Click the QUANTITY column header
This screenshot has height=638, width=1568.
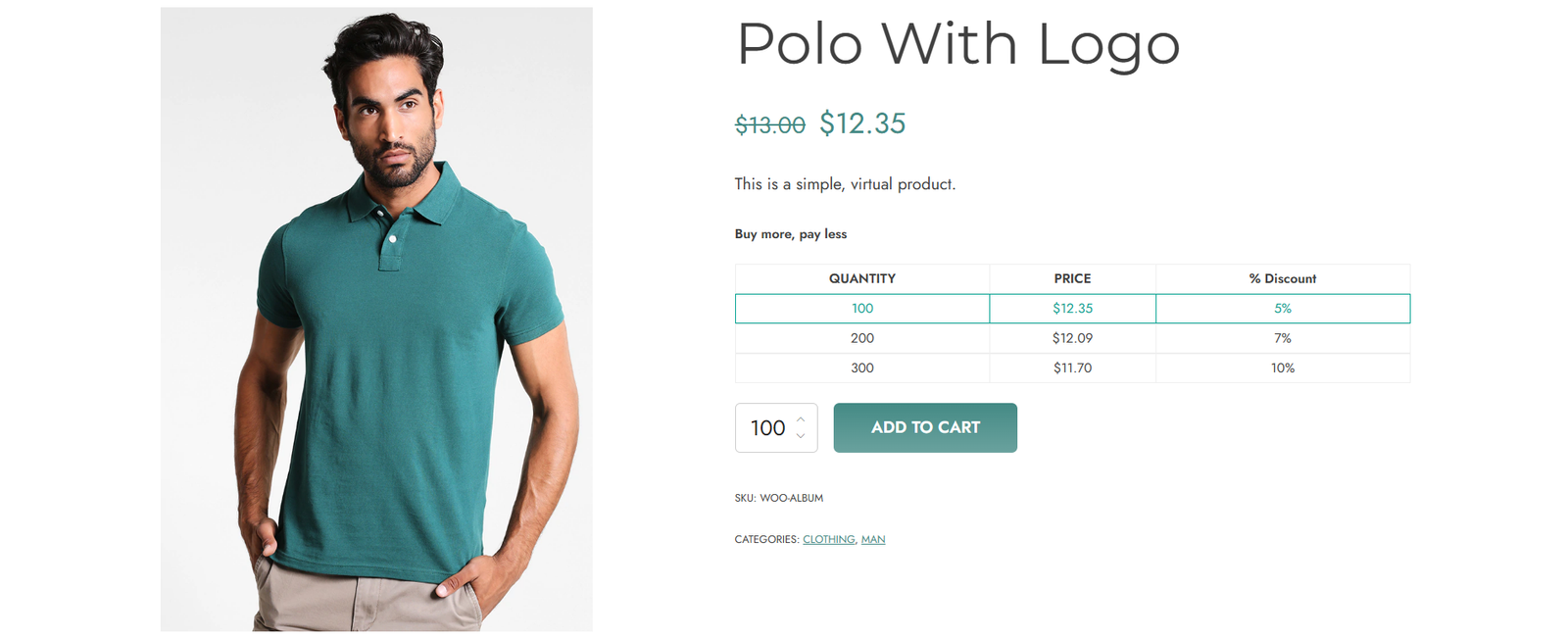[x=862, y=278]
